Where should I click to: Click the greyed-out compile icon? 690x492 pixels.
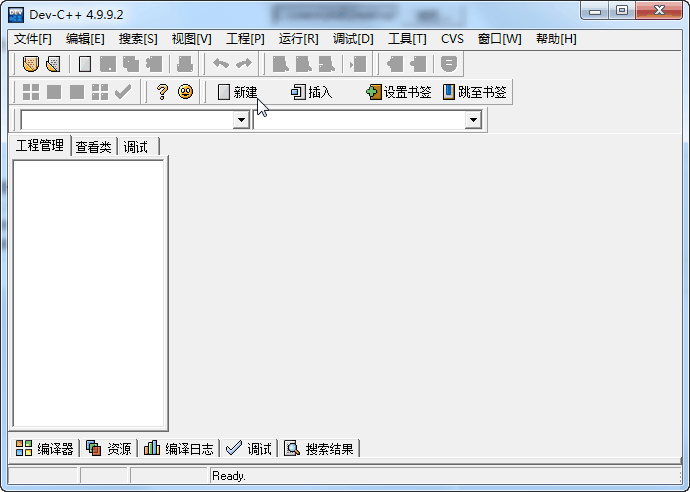[31, 92]
